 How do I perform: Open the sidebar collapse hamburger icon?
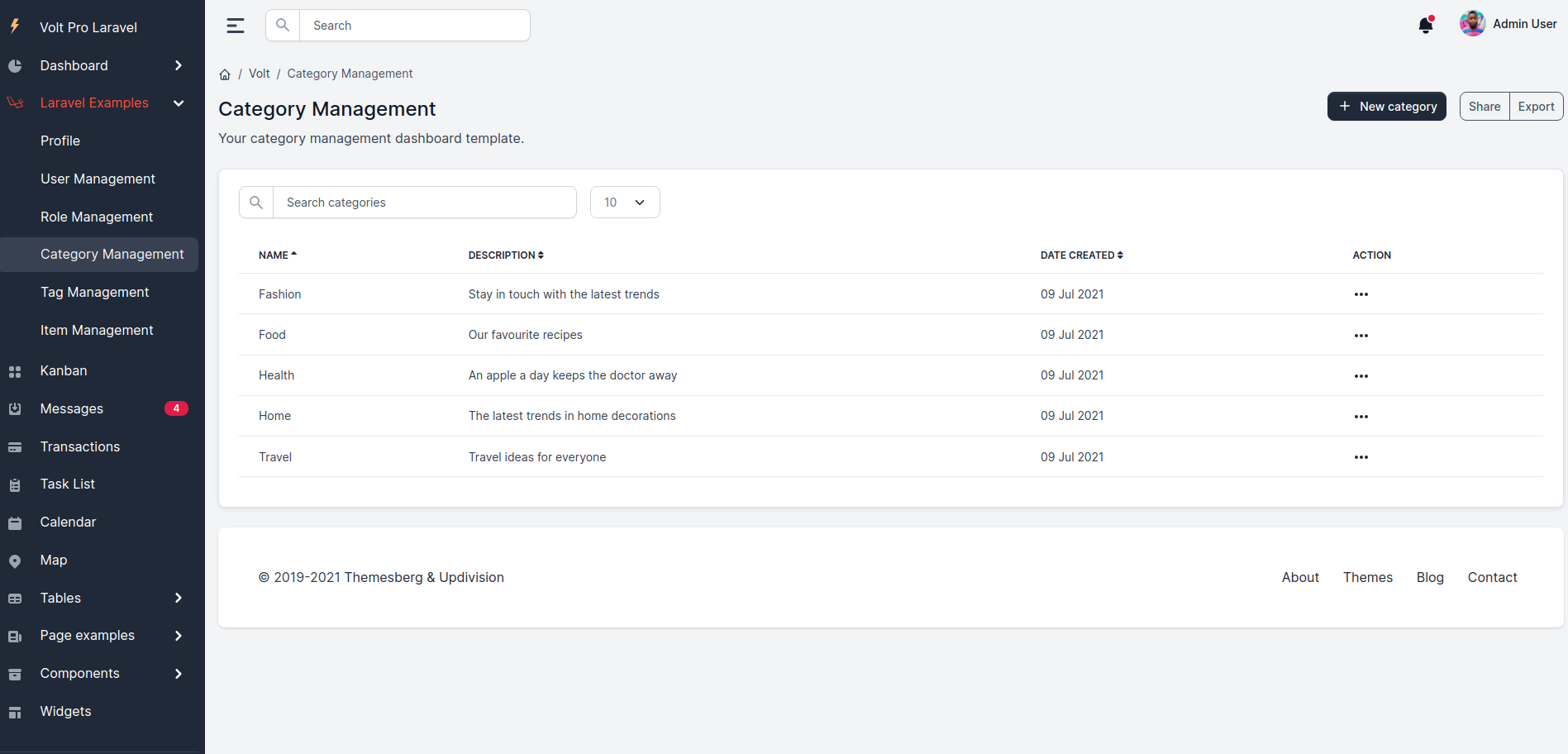click(235, 25)
